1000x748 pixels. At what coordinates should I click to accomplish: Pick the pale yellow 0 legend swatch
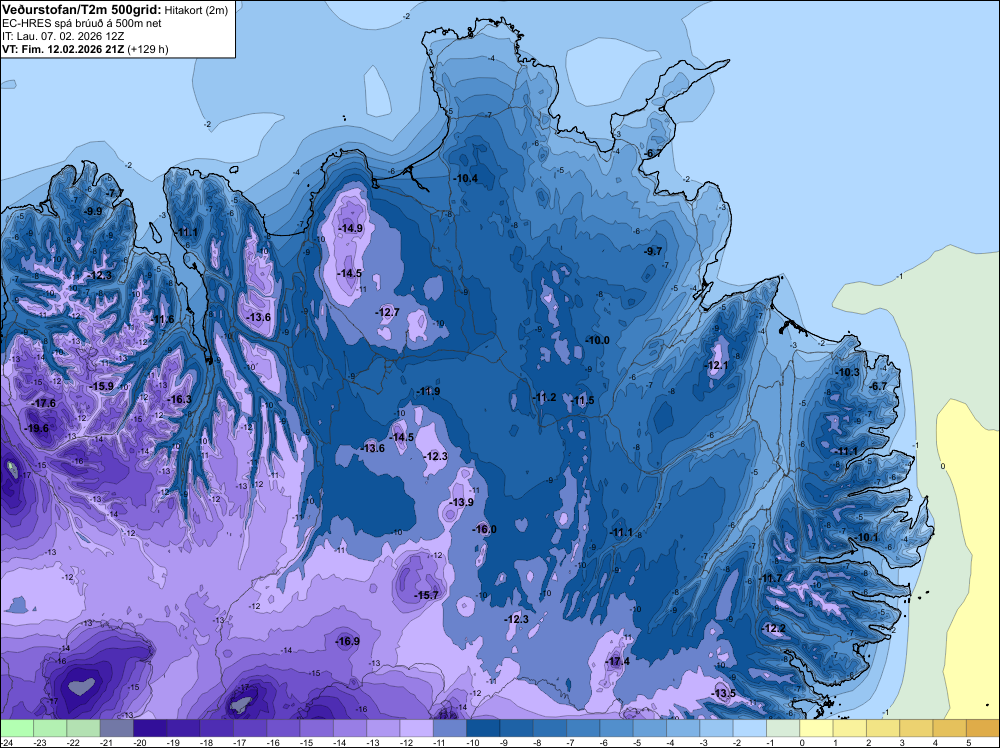816,728
